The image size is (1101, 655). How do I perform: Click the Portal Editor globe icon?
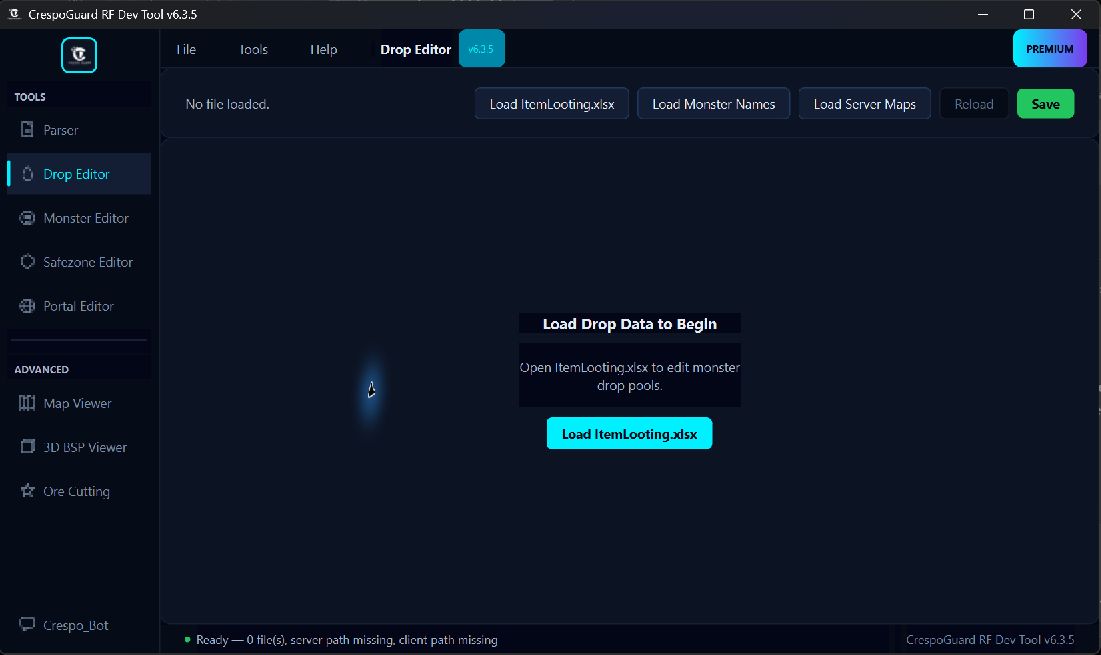(x=27, y=306)
